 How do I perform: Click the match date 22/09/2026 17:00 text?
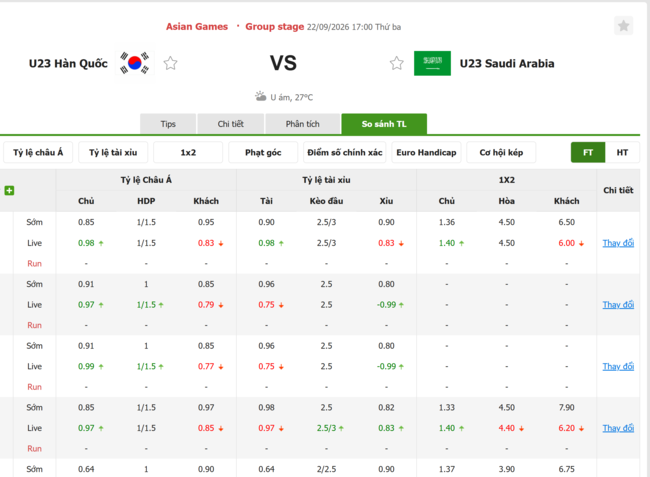[x=340, y=27]
